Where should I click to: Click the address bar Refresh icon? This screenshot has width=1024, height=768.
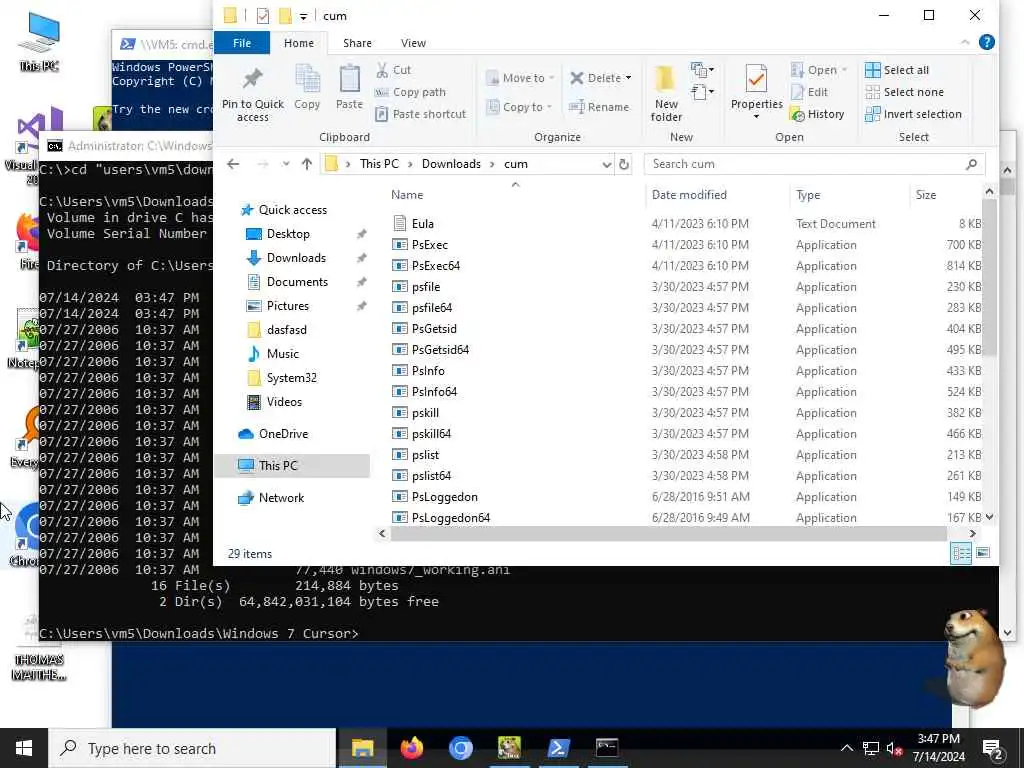(624, 164)
